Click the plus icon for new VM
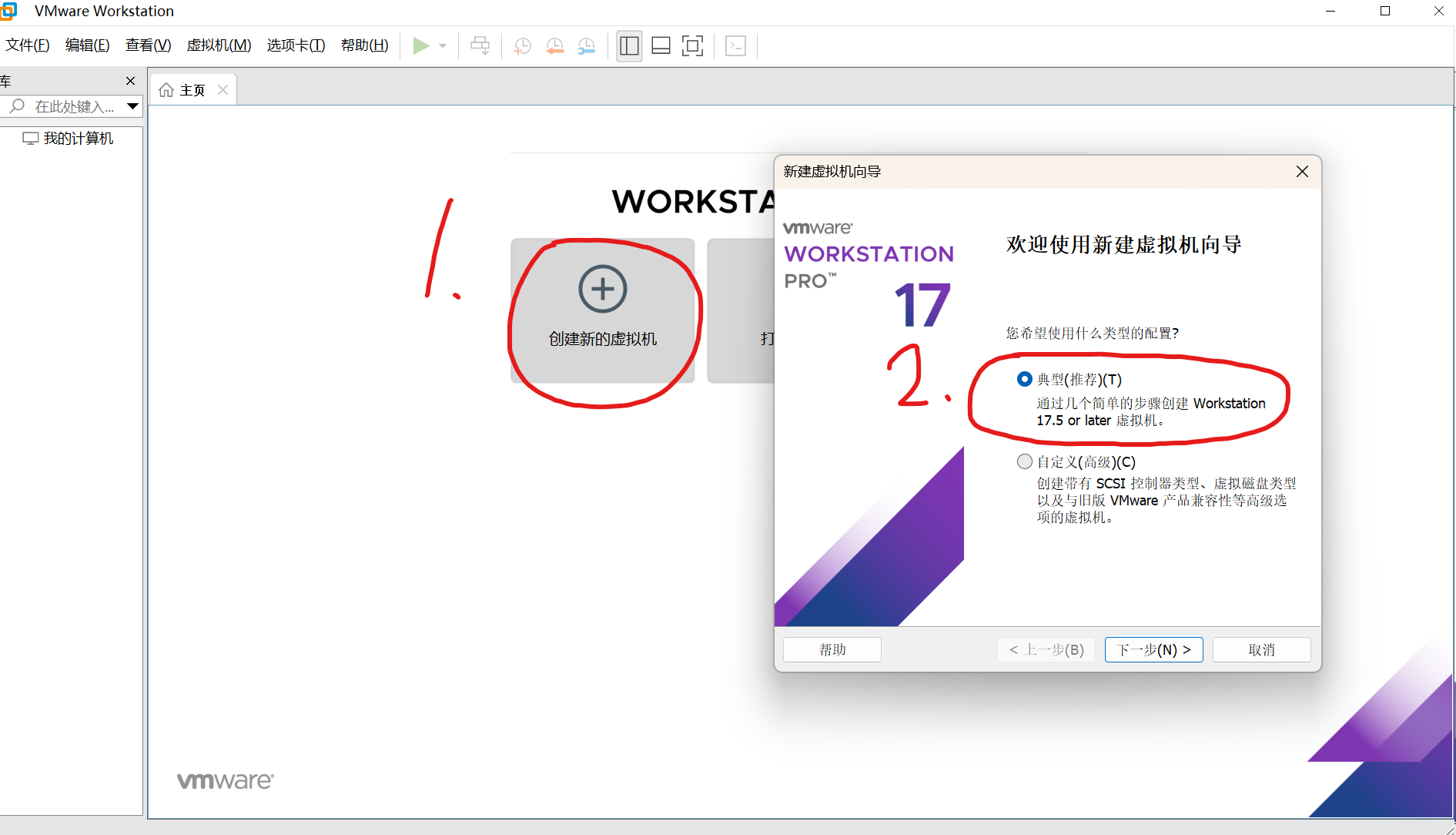 click(x=603, y=289)
